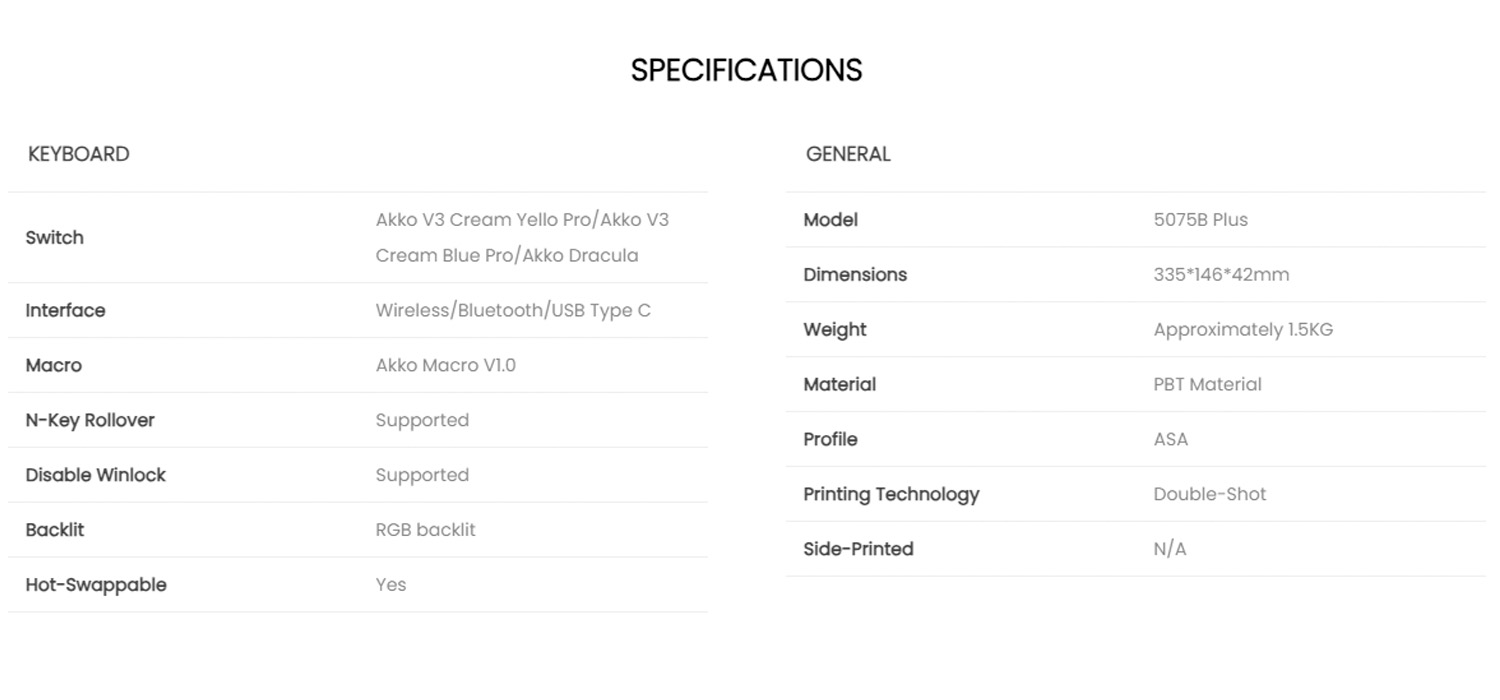Click the Printing Technology label
Image resolution: width=1500 pixels, height=700 pixels.
point(892,494)
